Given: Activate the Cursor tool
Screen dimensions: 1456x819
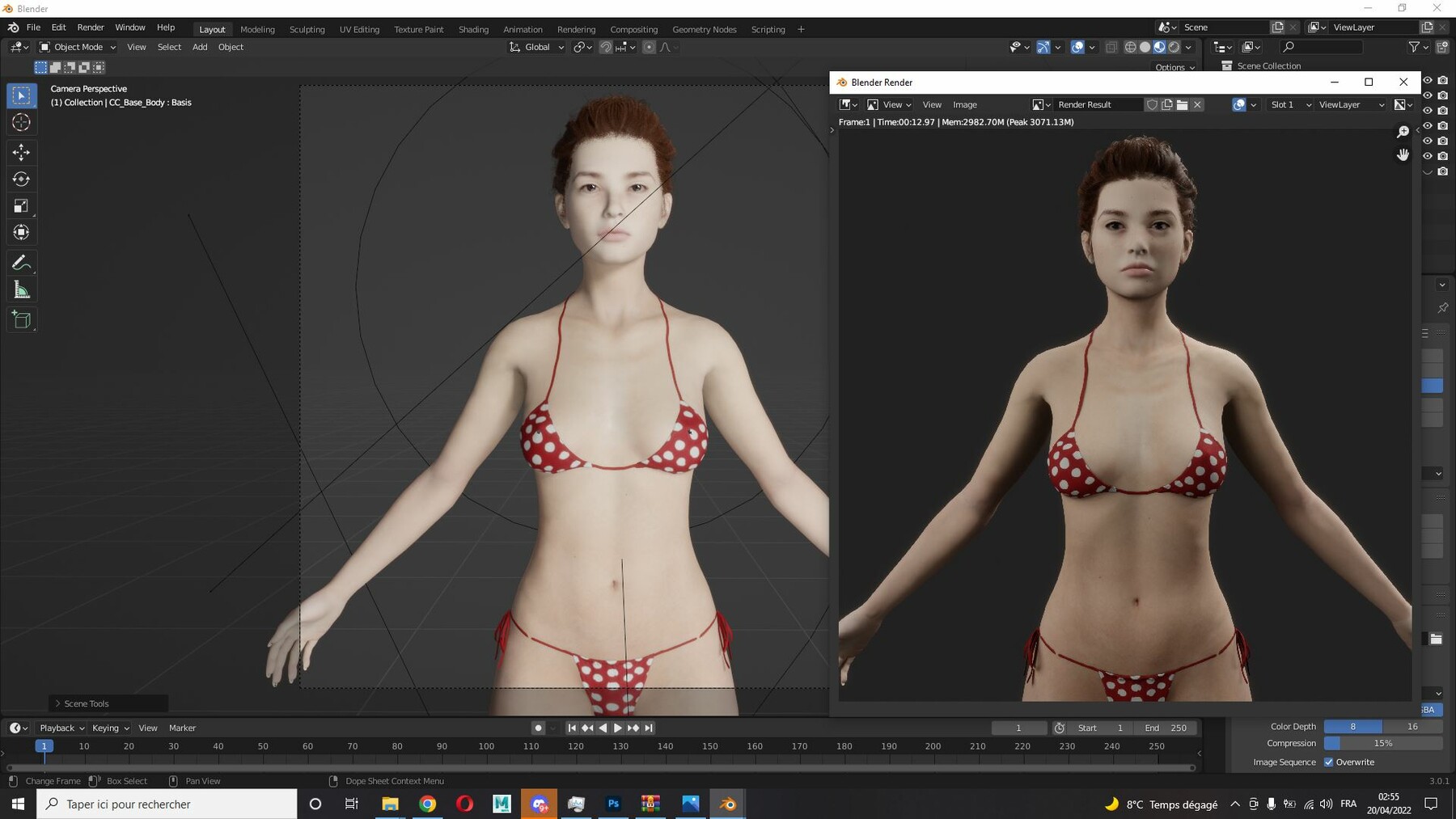Looking at the screenshot, I should pyautogui.click(x=22, y=123).
